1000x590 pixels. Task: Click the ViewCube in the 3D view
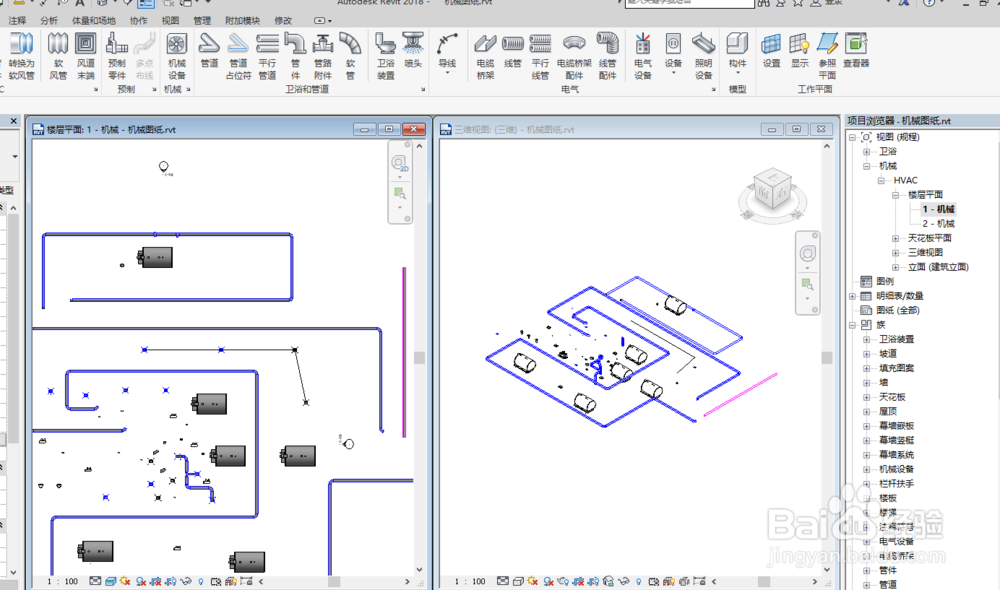click(x=772, y=191)
